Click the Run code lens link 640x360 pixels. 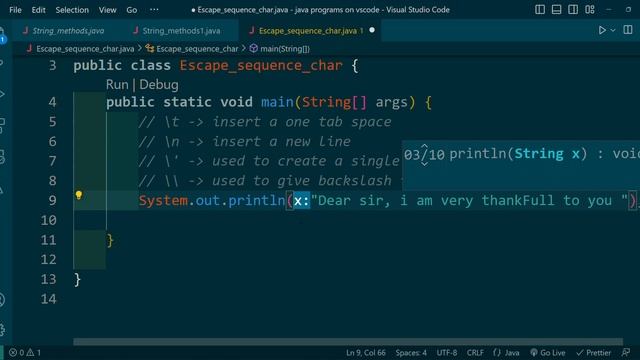117,84
